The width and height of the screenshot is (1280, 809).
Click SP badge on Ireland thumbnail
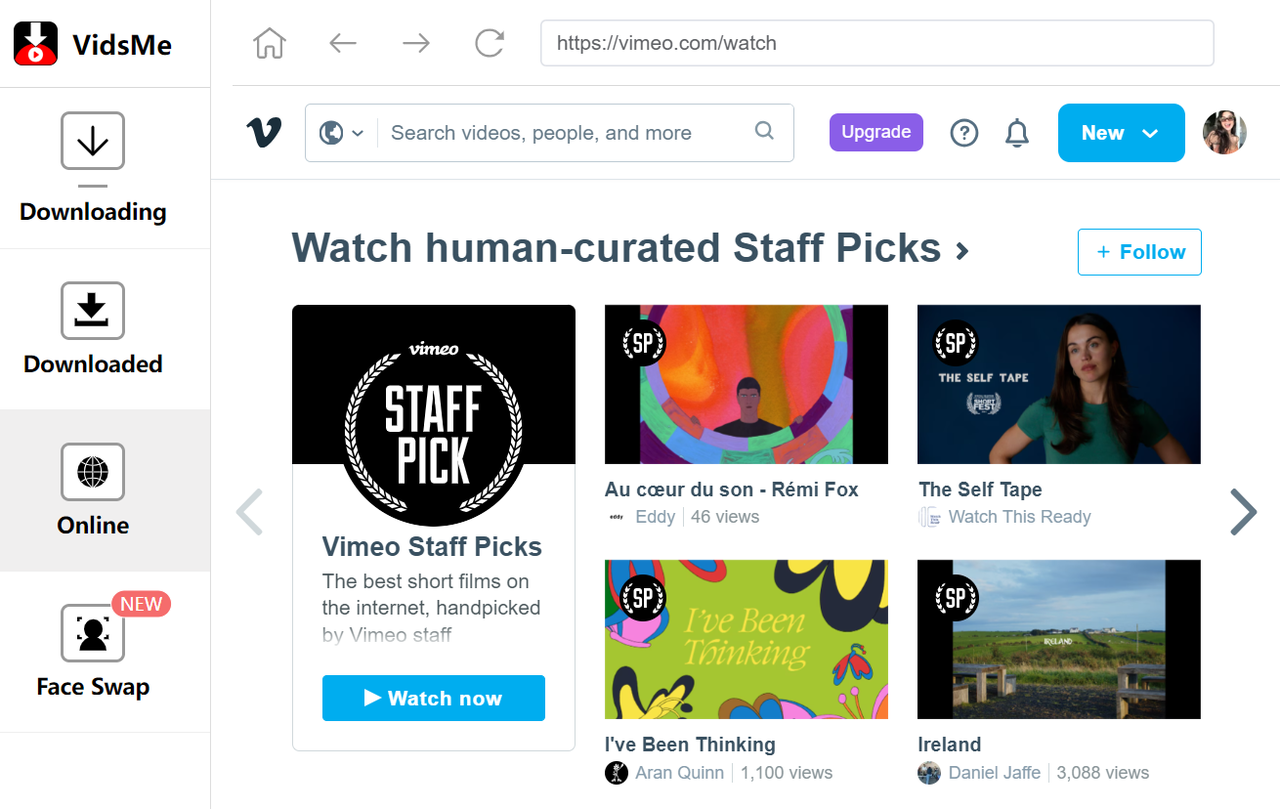tap(955, 599)
